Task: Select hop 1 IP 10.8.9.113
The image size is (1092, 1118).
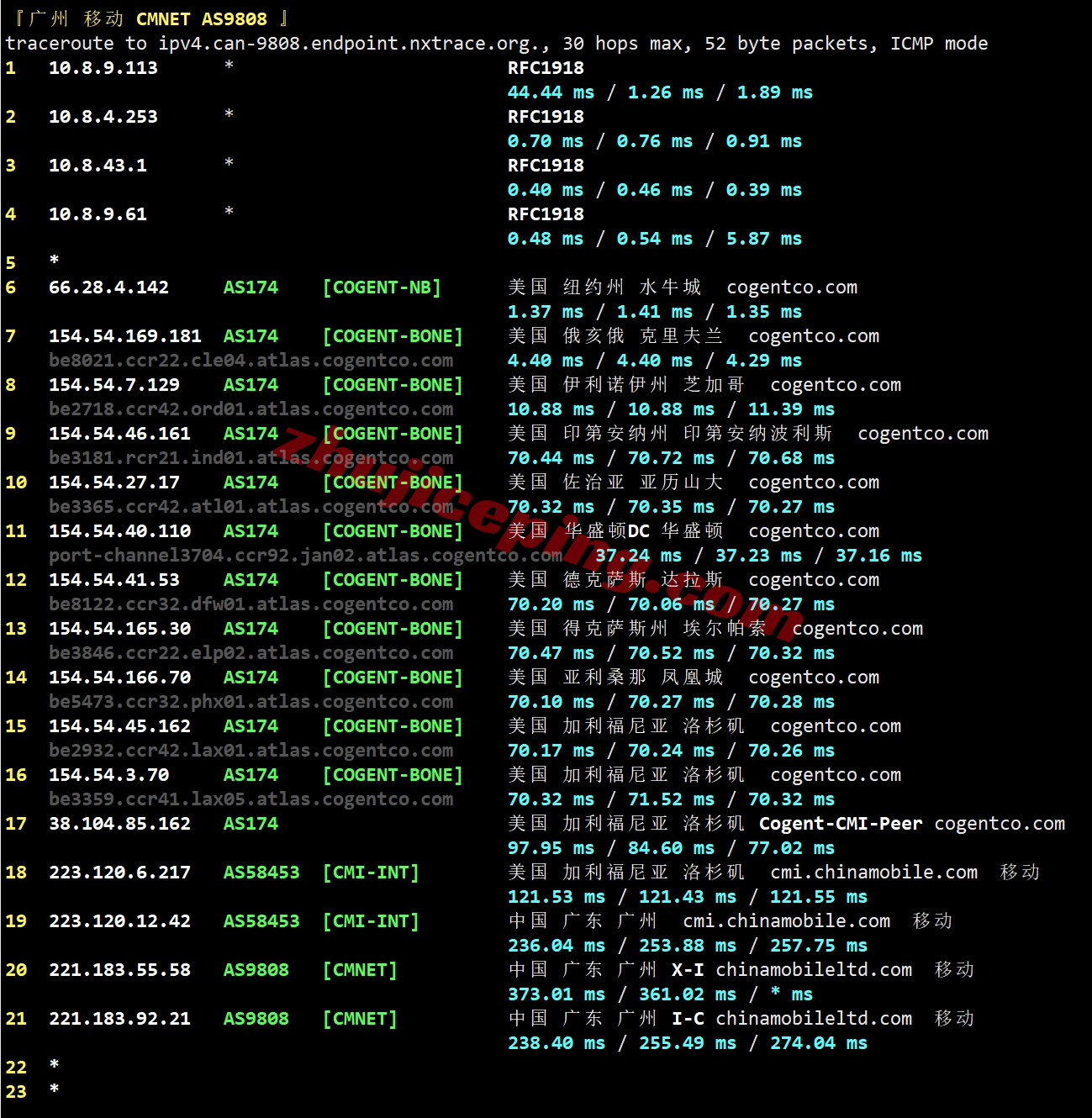Action: pos(103,68)
